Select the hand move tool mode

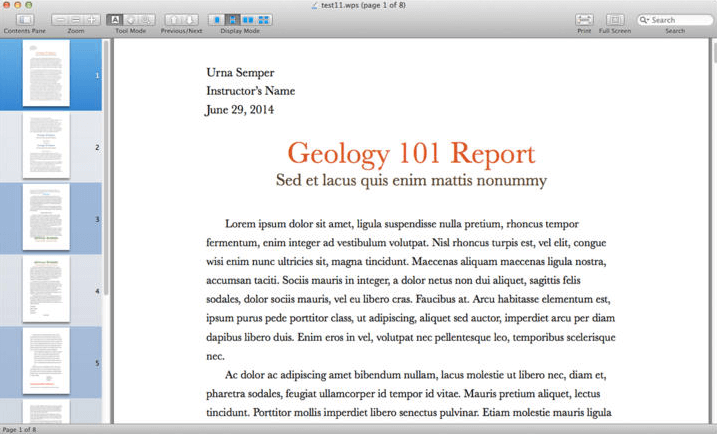click(130, 20)
